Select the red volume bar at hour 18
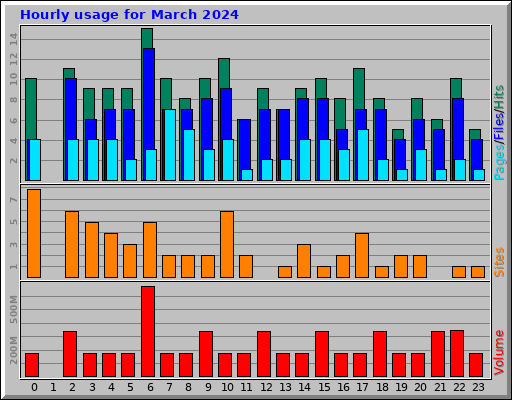Screen dimensions: 512x400 click(x=380, y=354)
